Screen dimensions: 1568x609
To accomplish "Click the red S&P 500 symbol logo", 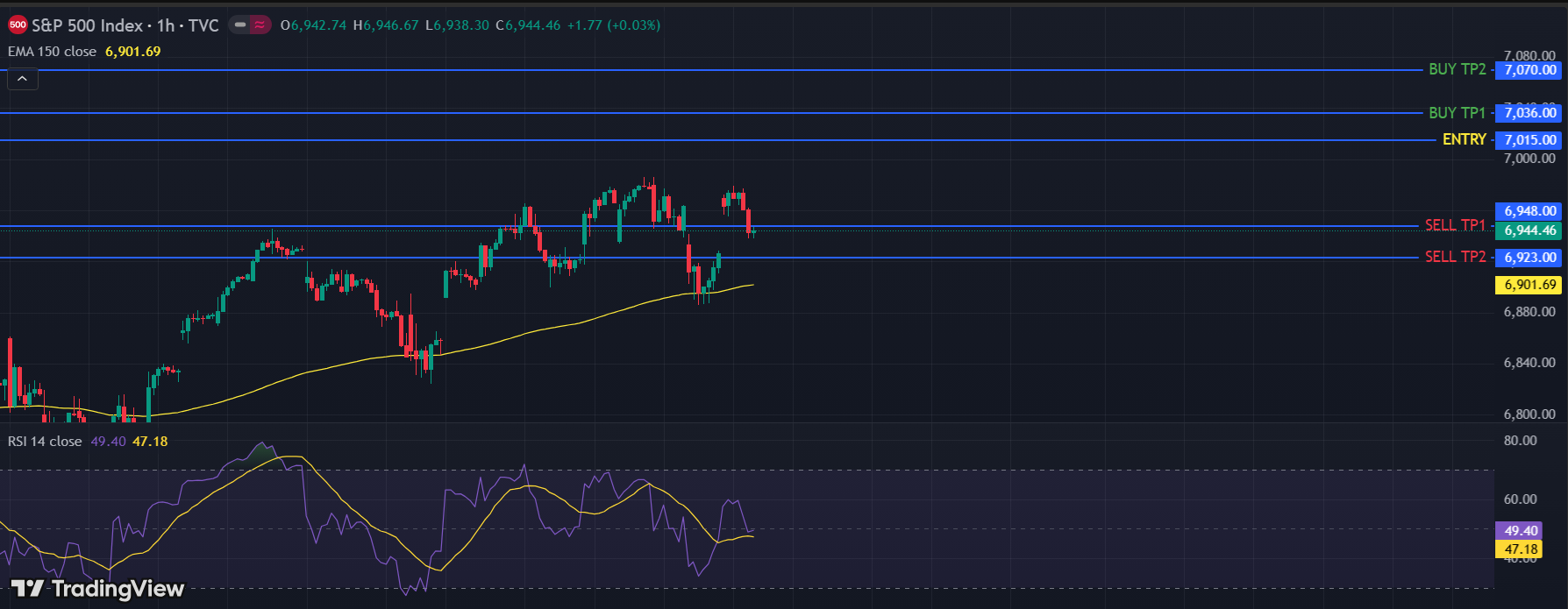I will 18,25.
